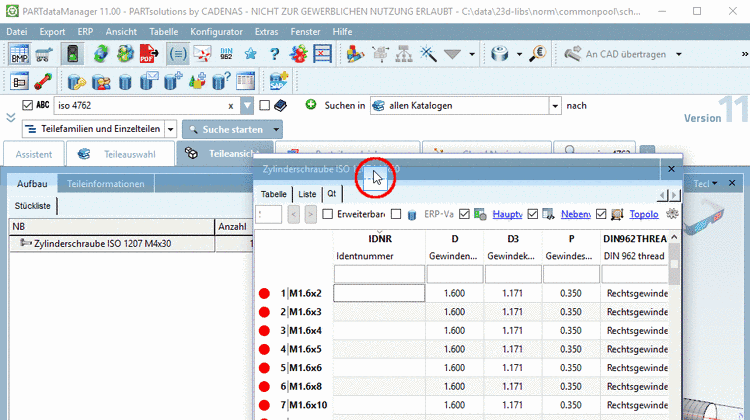Screen dimensions: 750x420
Task: Click the PDF export icon
Action: [x=147, y=54]
